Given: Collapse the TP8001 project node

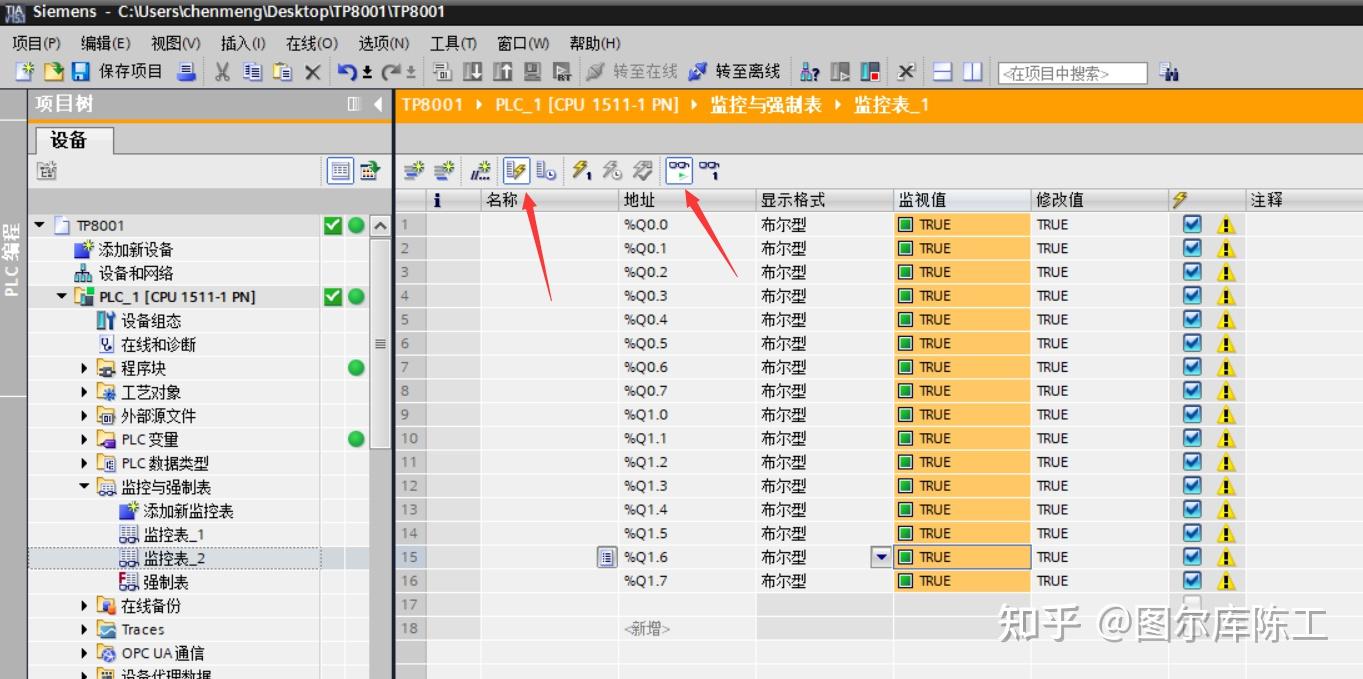Looking at the screenshot, I should [39, 225].
